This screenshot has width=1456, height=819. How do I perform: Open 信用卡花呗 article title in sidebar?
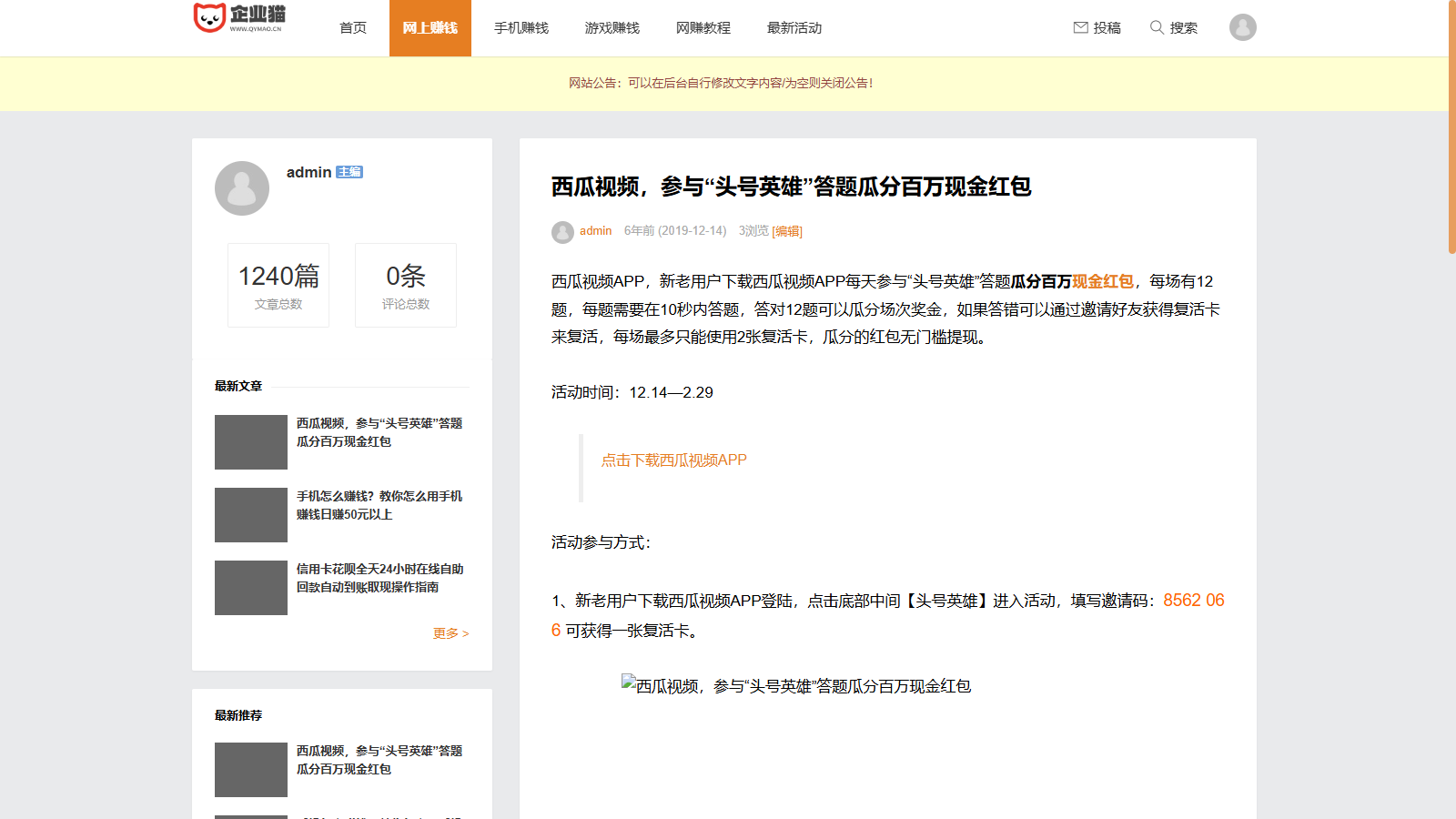click(379, 578)
